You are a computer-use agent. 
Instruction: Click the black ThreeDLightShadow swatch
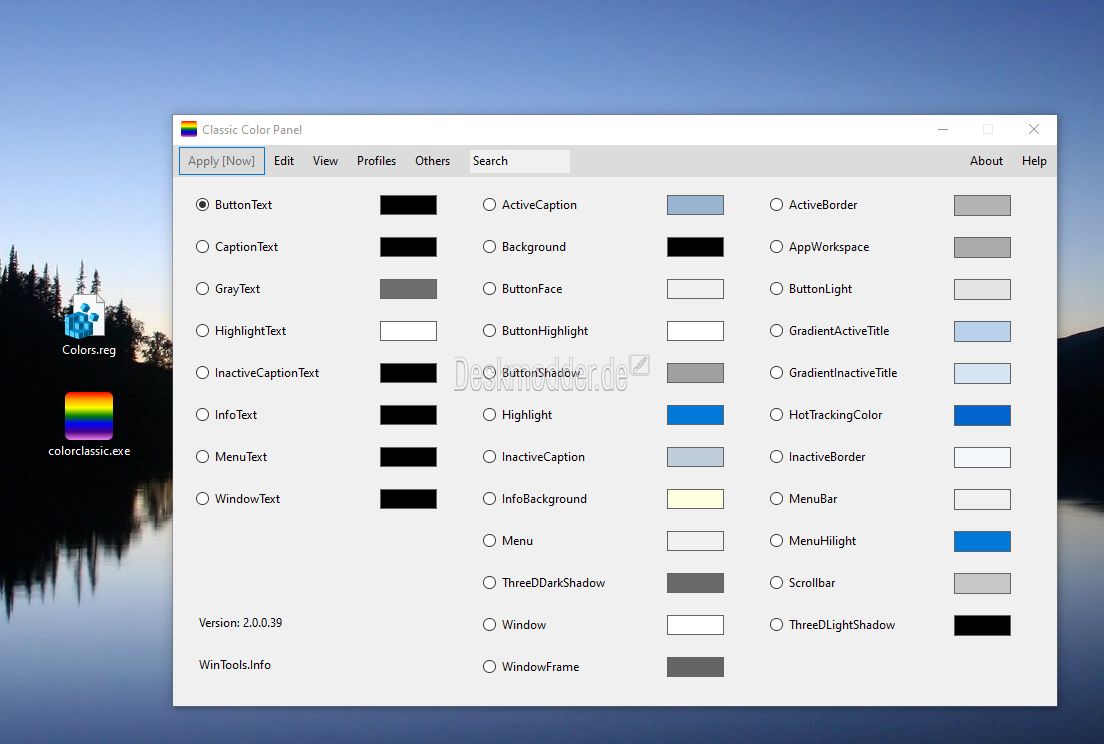(x=982, y=625)
